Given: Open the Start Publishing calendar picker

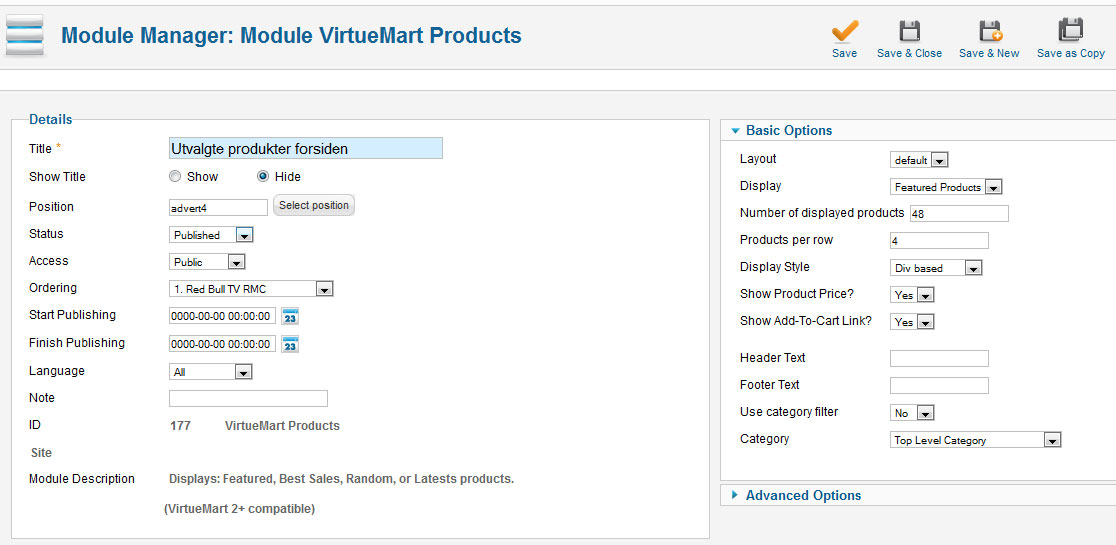Looking at the screenshot, I should point(290,316).
